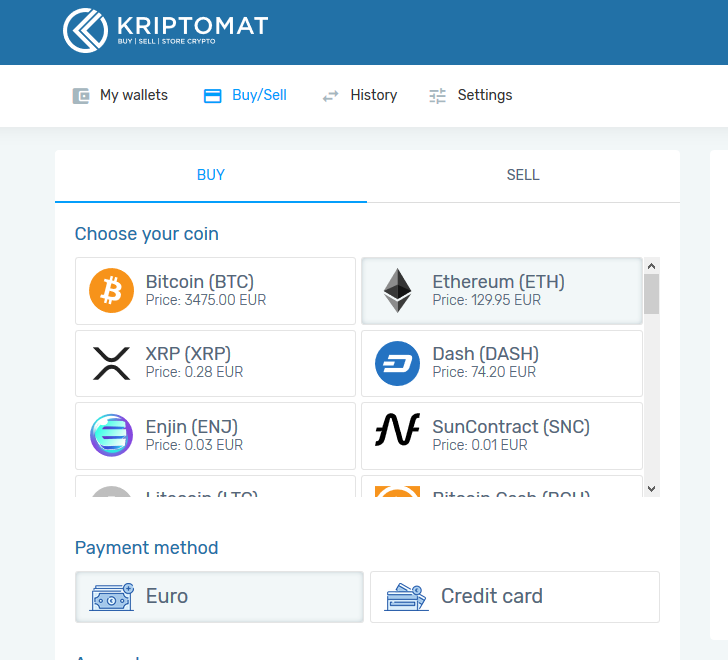
Task: Select the Dash blue coin icon
Action: point(397,363)
